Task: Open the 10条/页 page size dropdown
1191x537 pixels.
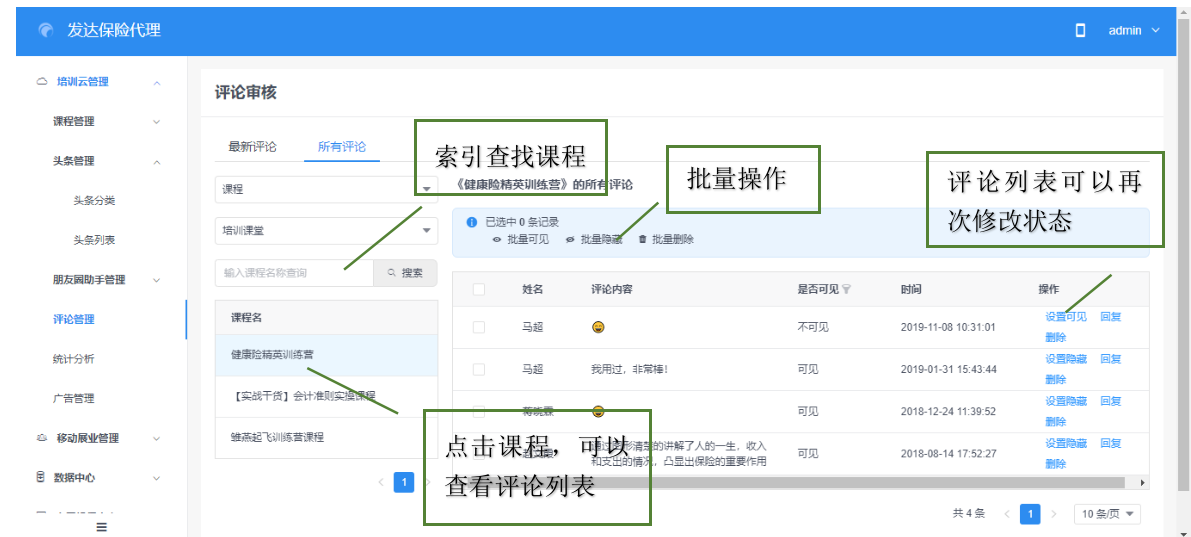Action: coord(1107,514)
